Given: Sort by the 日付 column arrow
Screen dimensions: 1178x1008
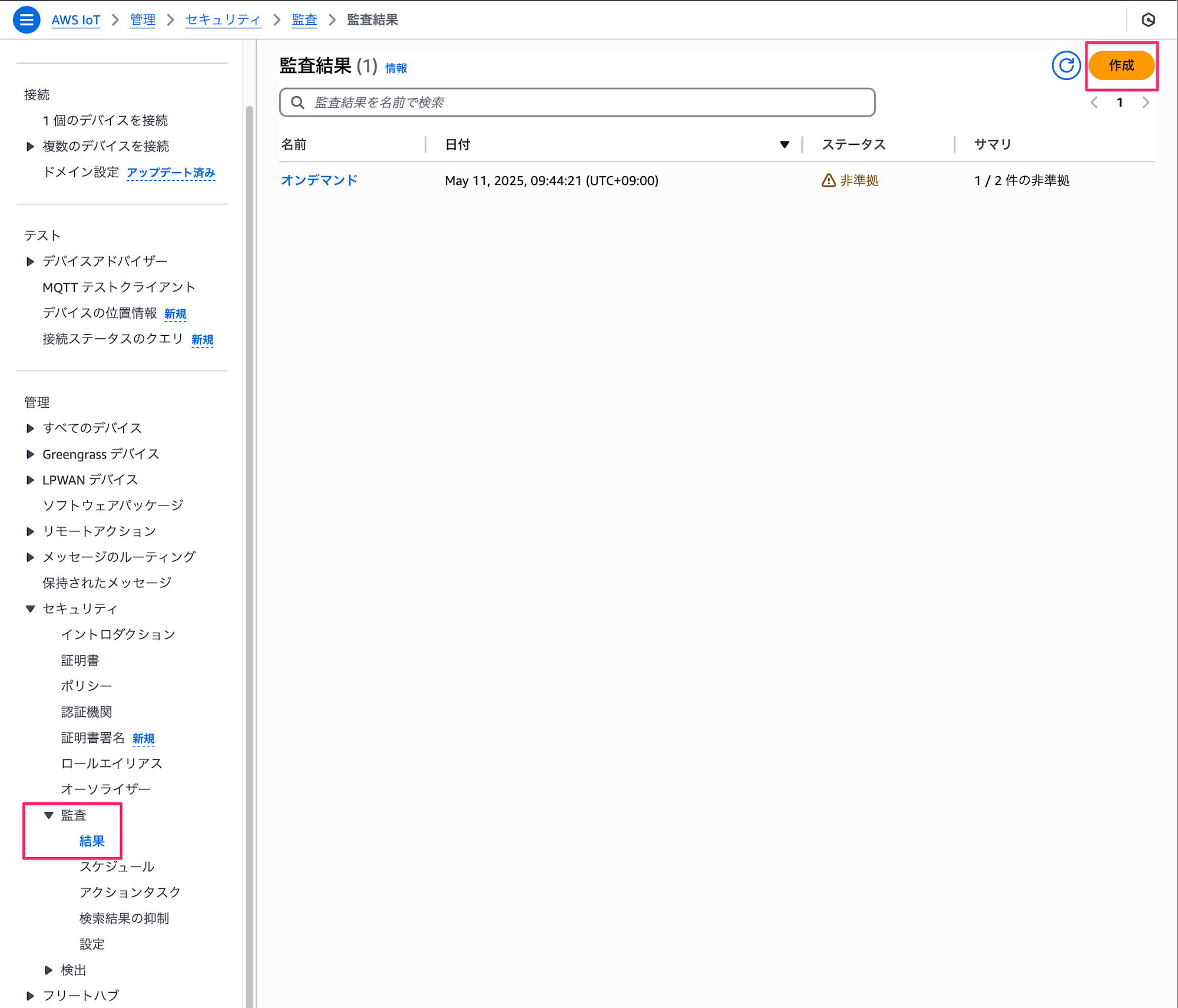Looking at the screenshot, I should tap(784, 145).
